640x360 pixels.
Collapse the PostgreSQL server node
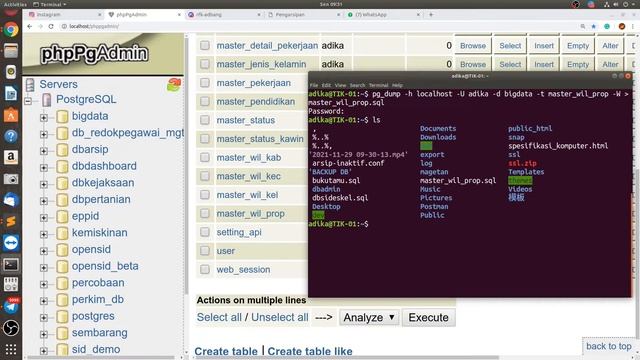point(28,100)
